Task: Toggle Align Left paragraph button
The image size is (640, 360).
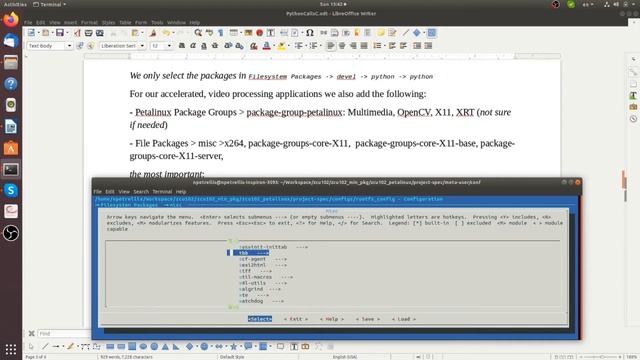Action: pos(331,46)
